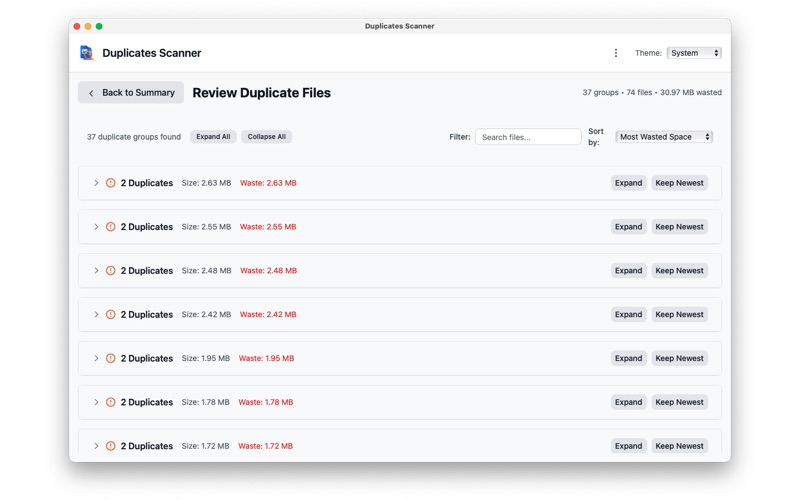The width and height of the screenshot is (800, 500).
Task: Click Expand button for 2.48 MB group
Action: [629, 270]
